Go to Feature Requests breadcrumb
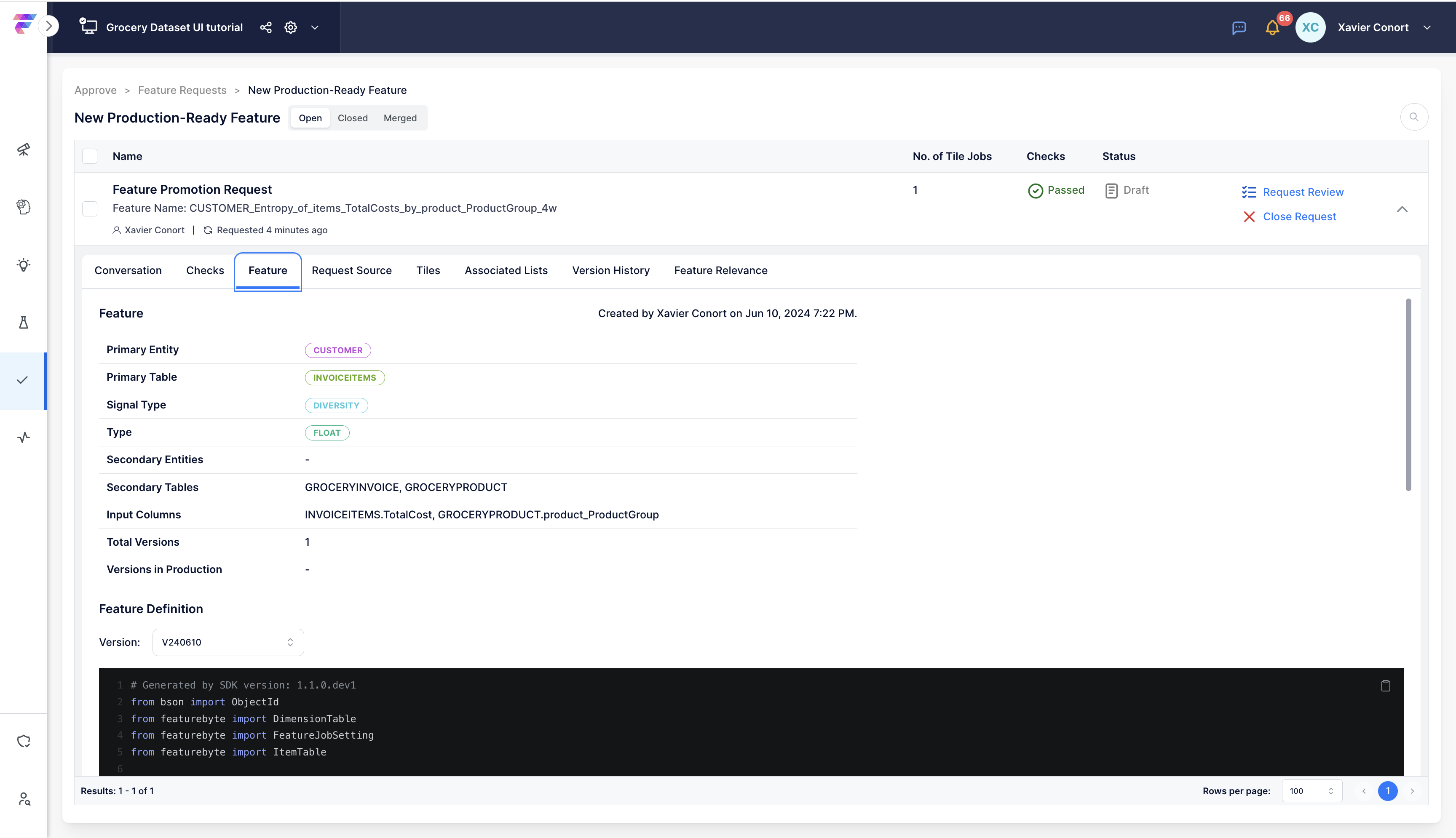Viewport: 1456px width, 838px height. pyautogui.click(x=182, y=91)
